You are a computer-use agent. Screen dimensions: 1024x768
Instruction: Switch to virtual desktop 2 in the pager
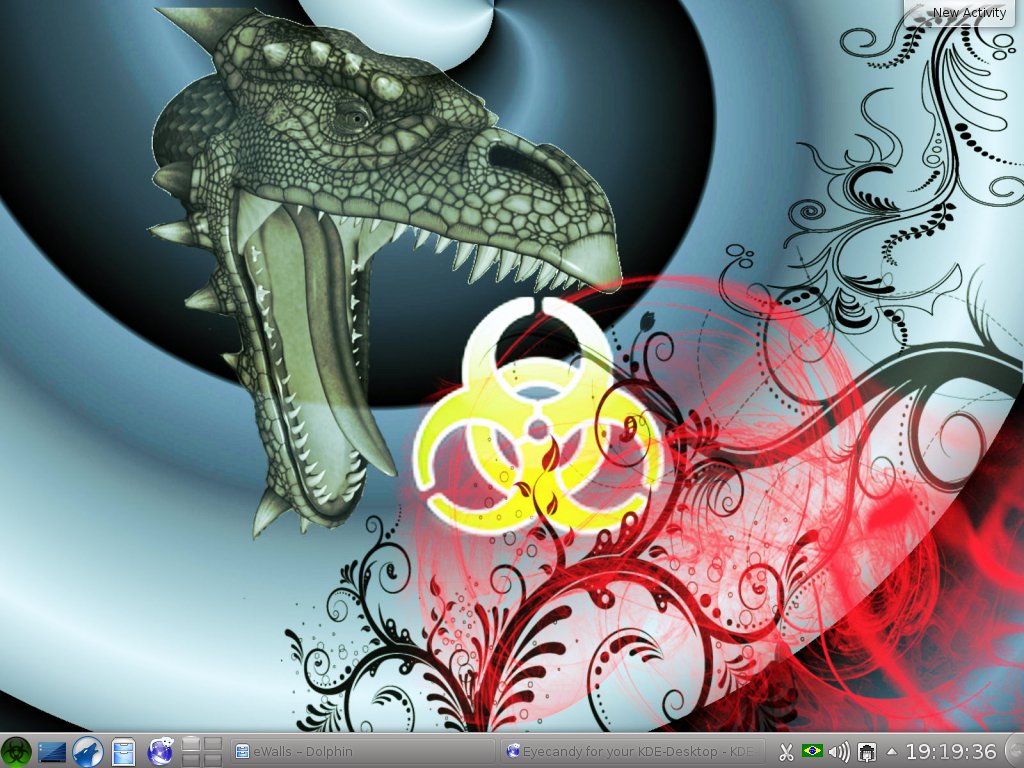click(x=212, y=743)
